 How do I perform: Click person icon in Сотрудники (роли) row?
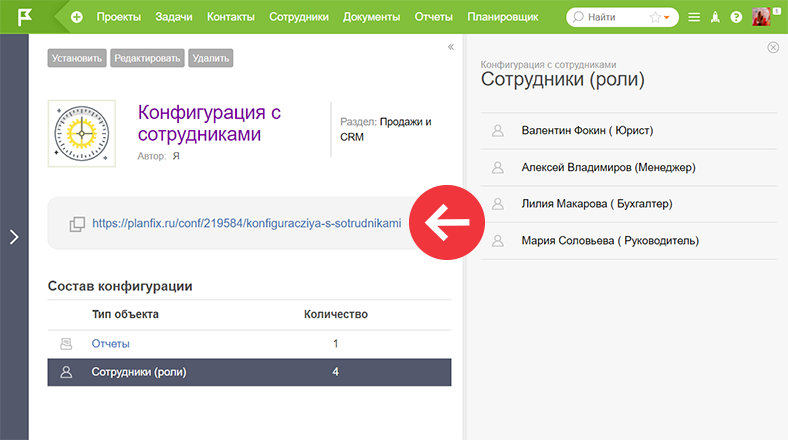[66, 372]
